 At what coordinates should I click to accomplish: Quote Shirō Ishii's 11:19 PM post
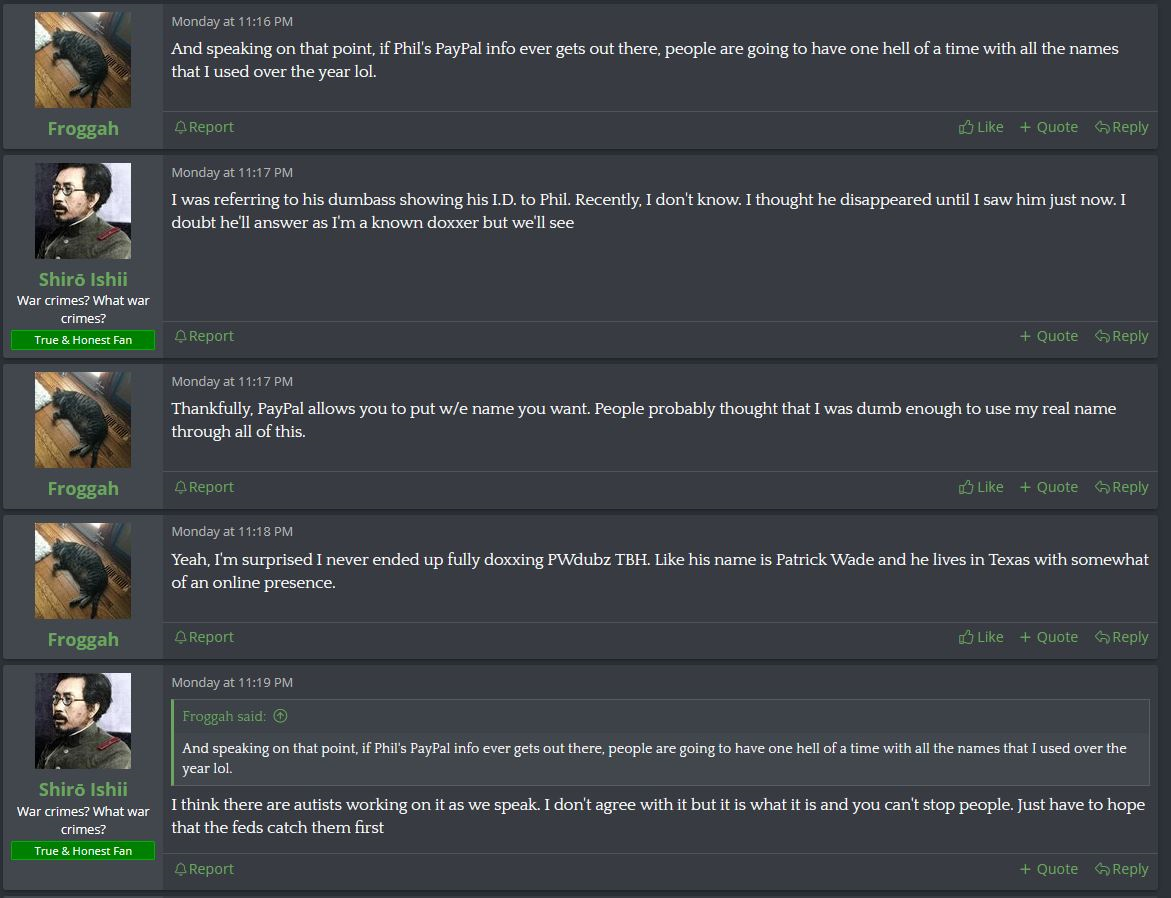click(1049, 869)
